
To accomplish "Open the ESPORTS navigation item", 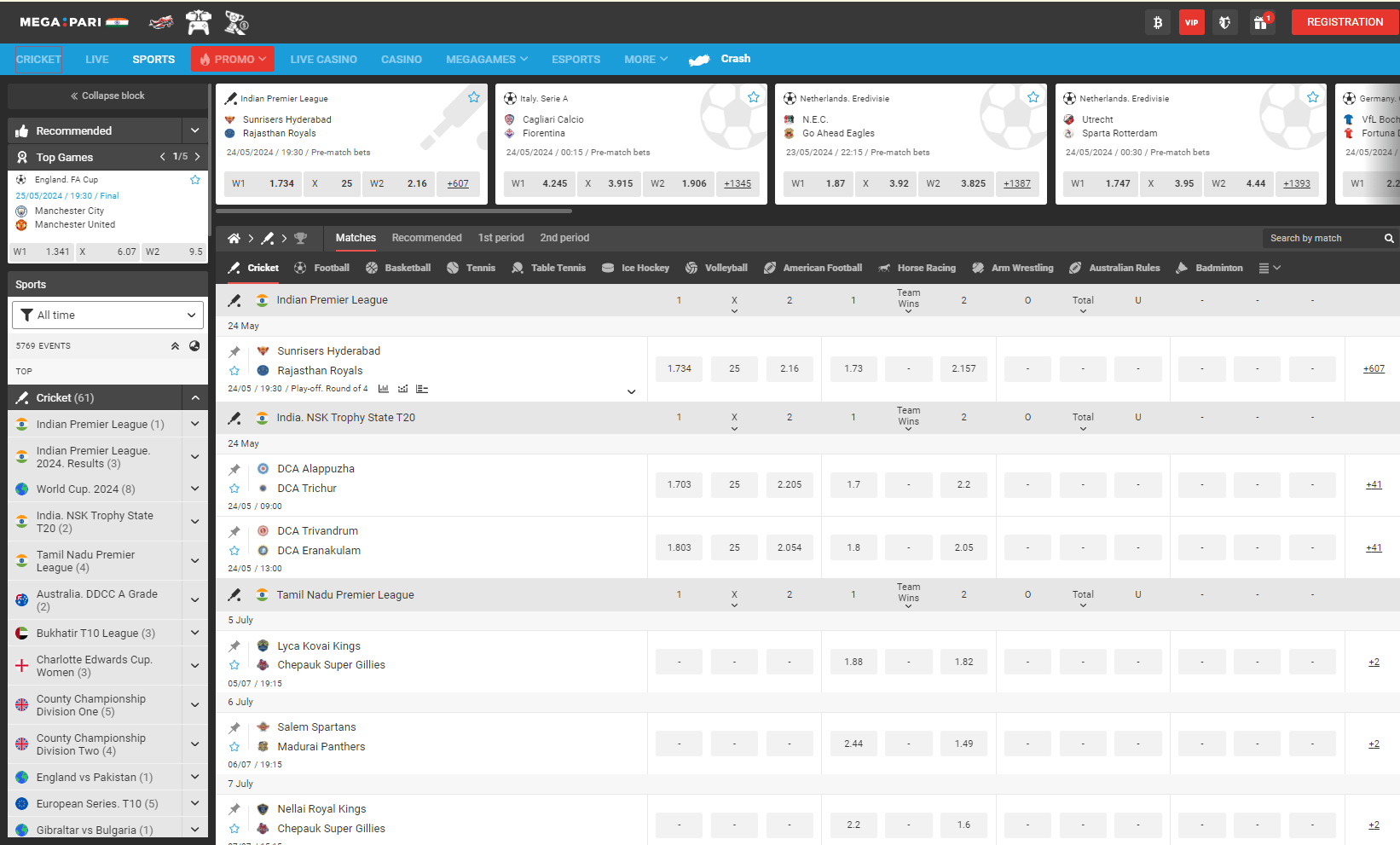I will tap(576, 60).
